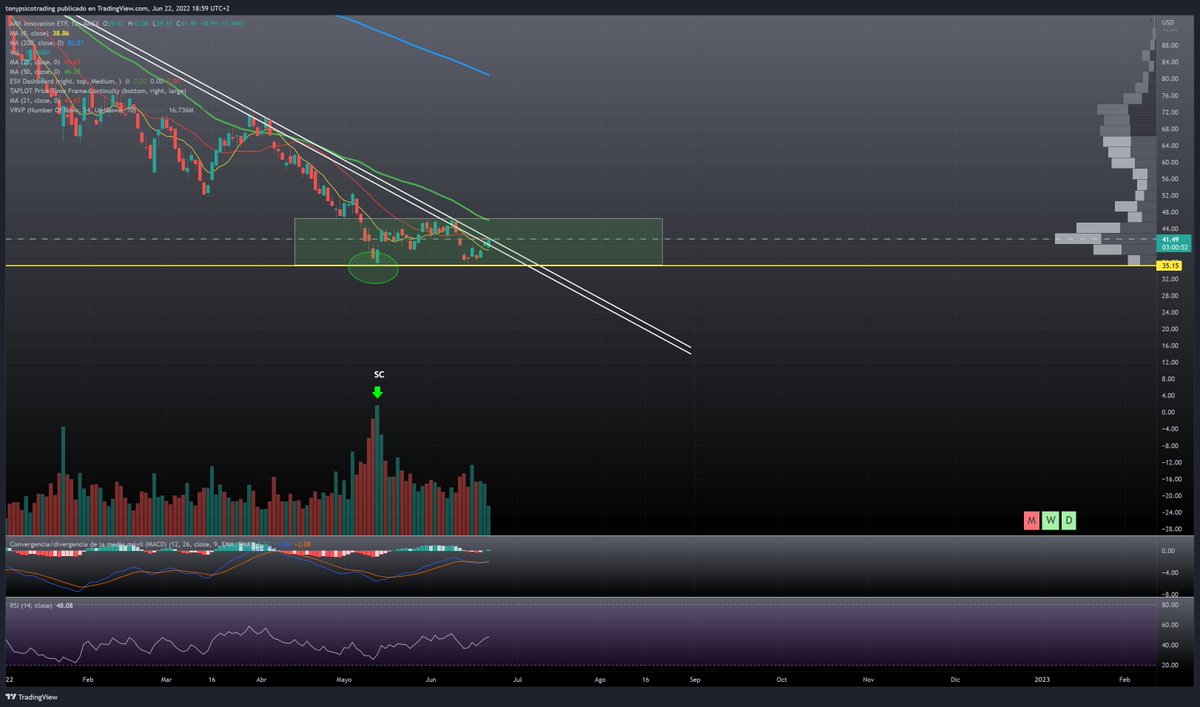Select the ESV Dashboard indicator legend
The image size is (1200, 707).
[96, 82]
